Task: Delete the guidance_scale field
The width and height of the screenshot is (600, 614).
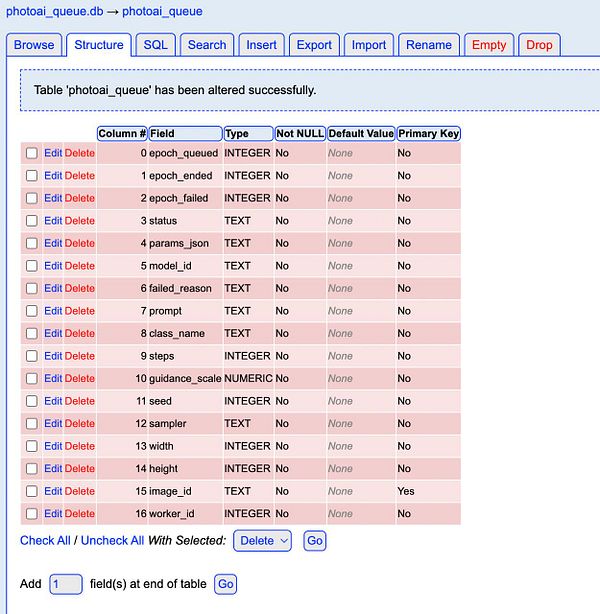Action: click(80, 378)
